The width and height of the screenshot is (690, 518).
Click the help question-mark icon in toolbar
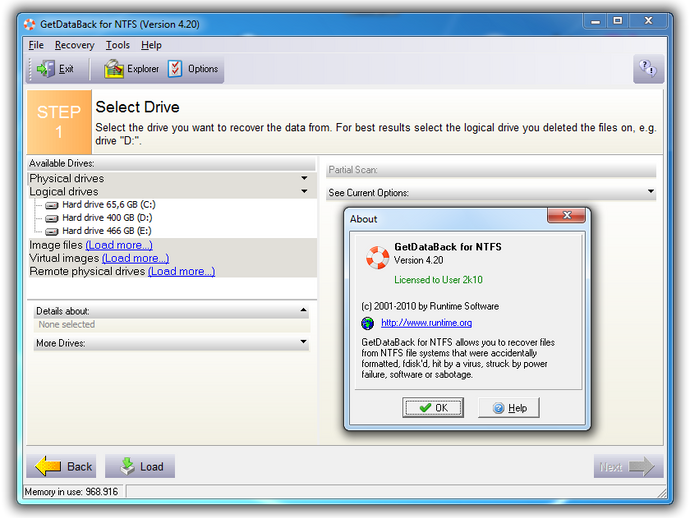coord(648,69)
